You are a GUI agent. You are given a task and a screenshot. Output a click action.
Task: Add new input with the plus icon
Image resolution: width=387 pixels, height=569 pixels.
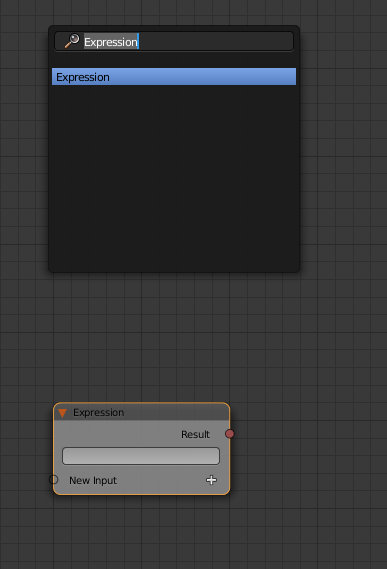[x=211, y=480]
